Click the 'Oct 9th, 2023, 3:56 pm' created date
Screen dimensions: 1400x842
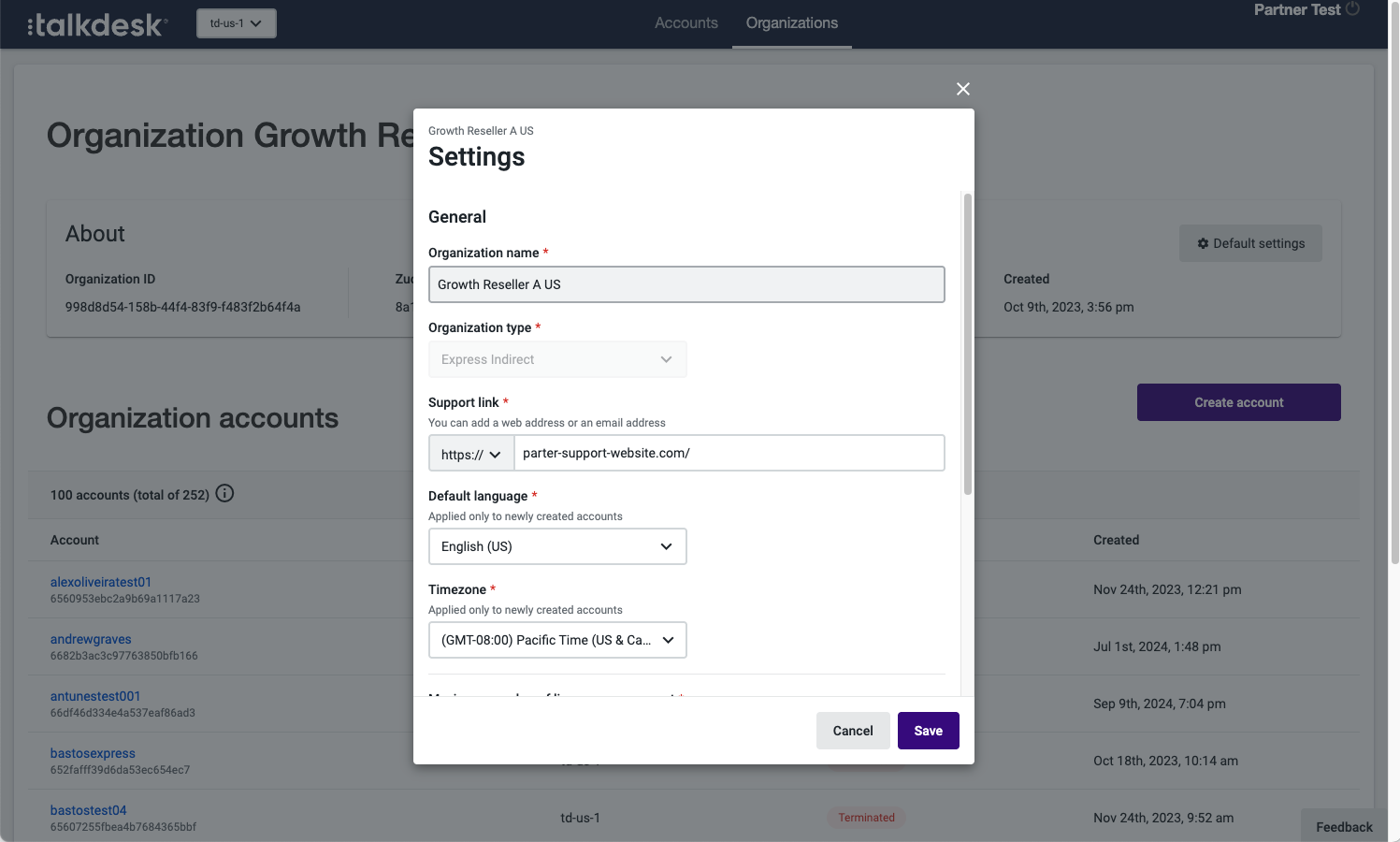1069,307
